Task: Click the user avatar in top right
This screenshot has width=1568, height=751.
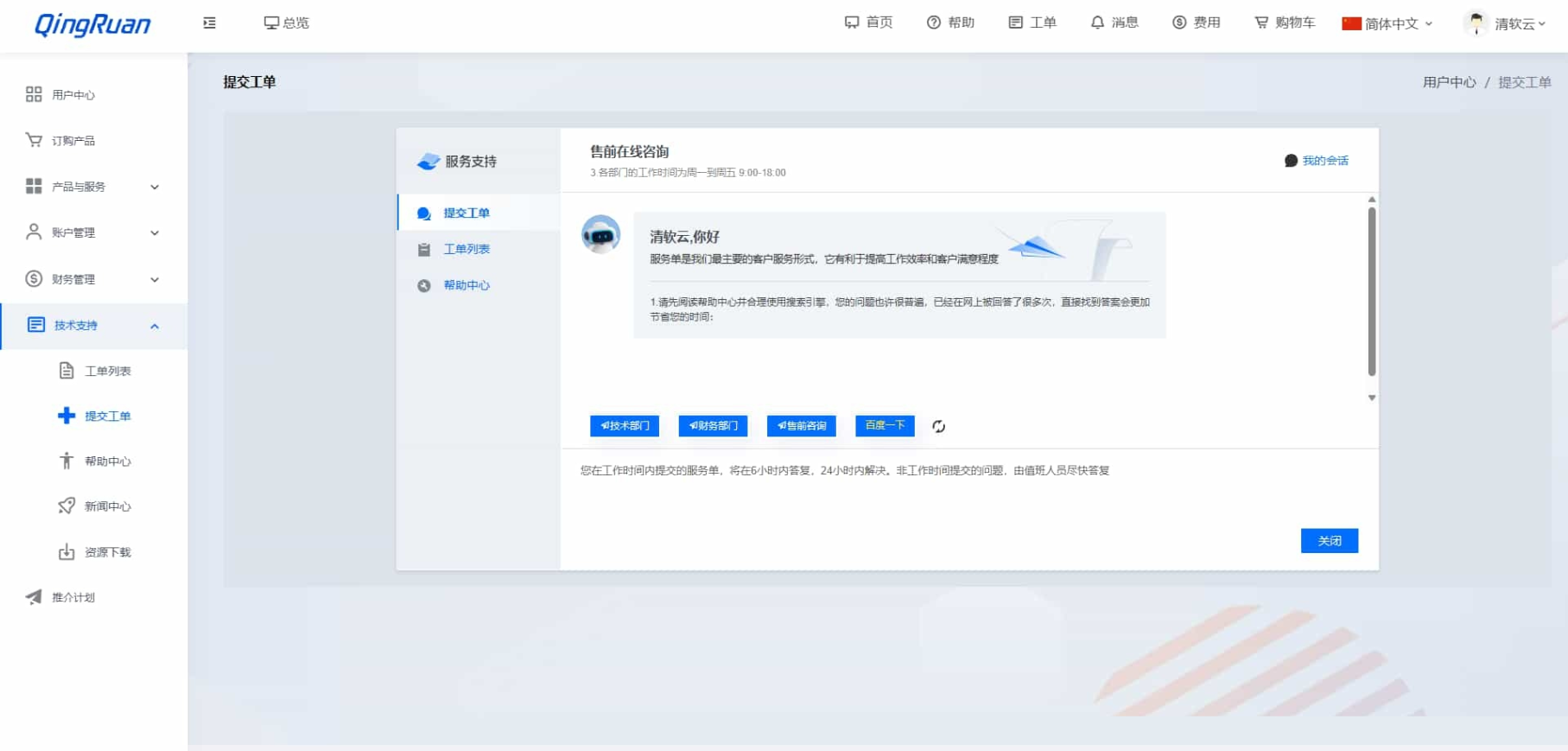Action: [x=1476, y=23]
